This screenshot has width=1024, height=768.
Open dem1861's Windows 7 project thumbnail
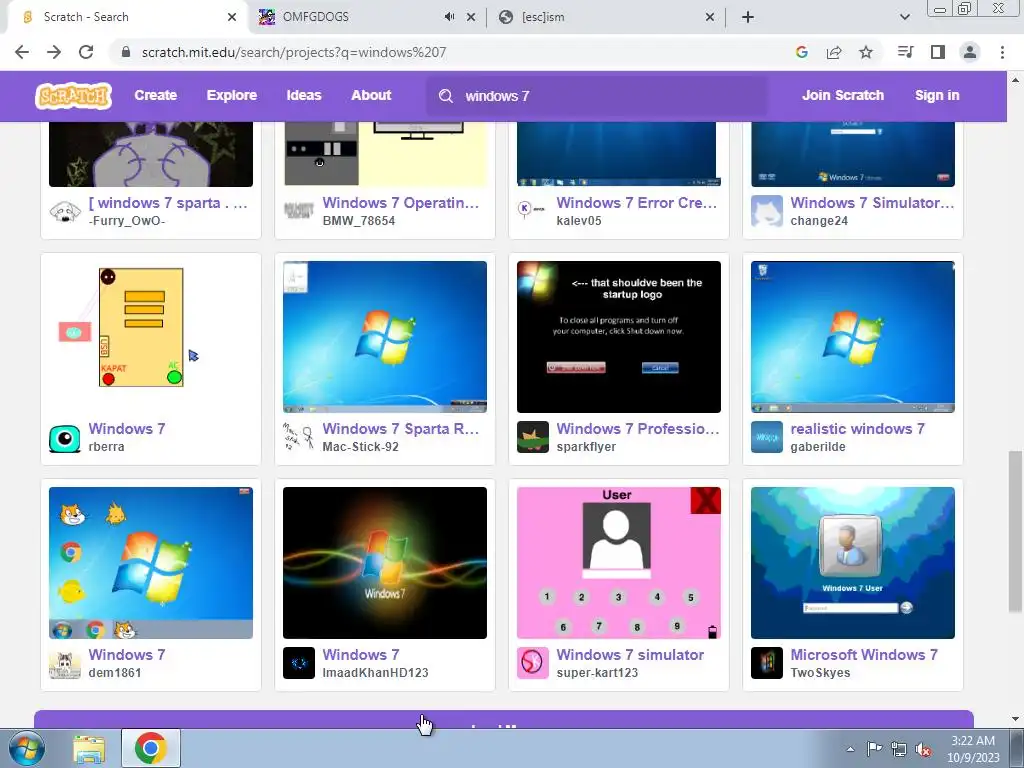(151, 563)
